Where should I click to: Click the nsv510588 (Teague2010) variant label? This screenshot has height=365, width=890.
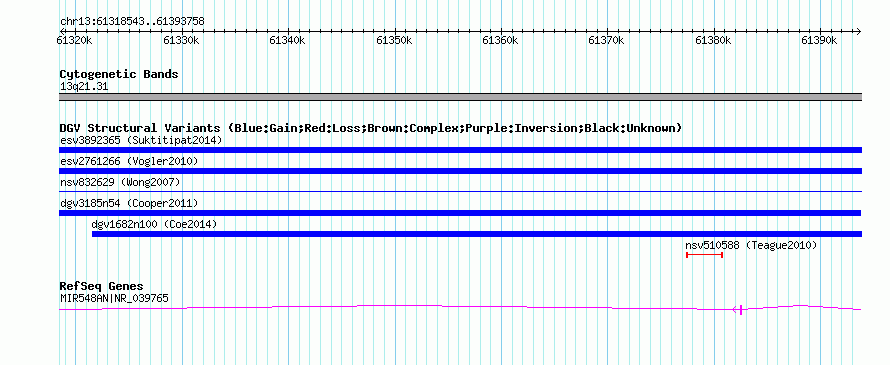[x=751, y=245]
